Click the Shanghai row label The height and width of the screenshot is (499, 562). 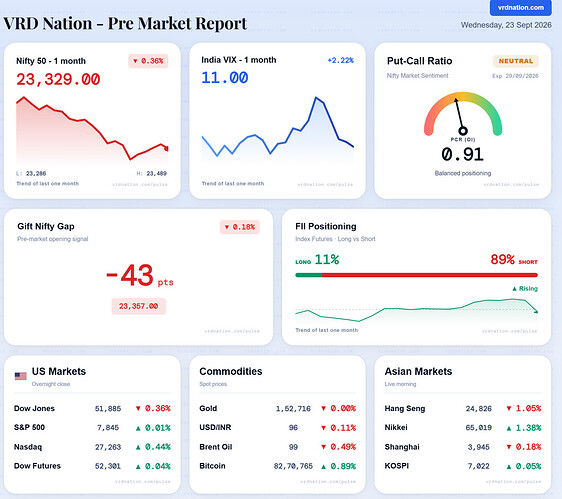(x=402, y=447)
